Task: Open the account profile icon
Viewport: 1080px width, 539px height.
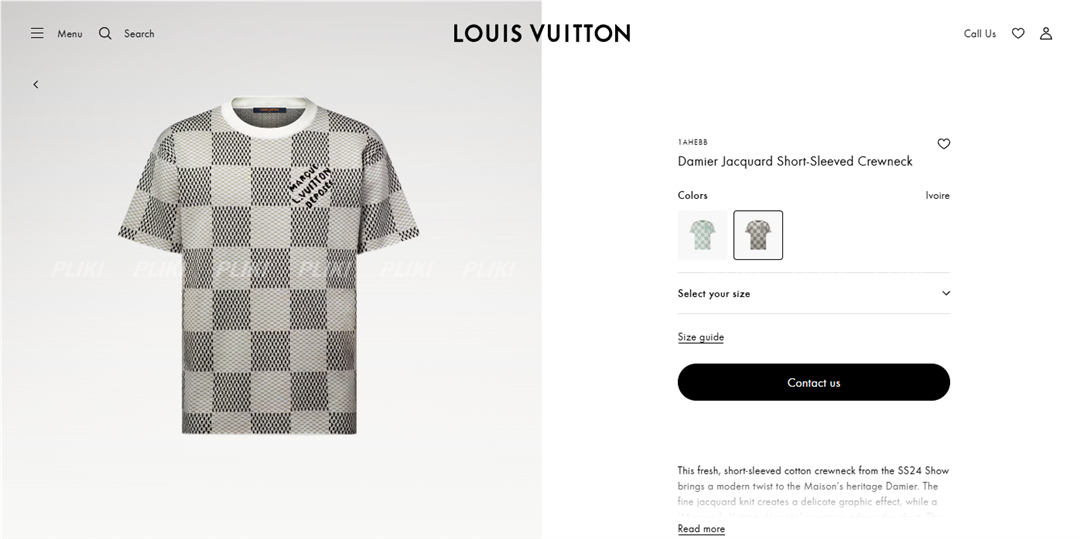Action: (1046, 33)
